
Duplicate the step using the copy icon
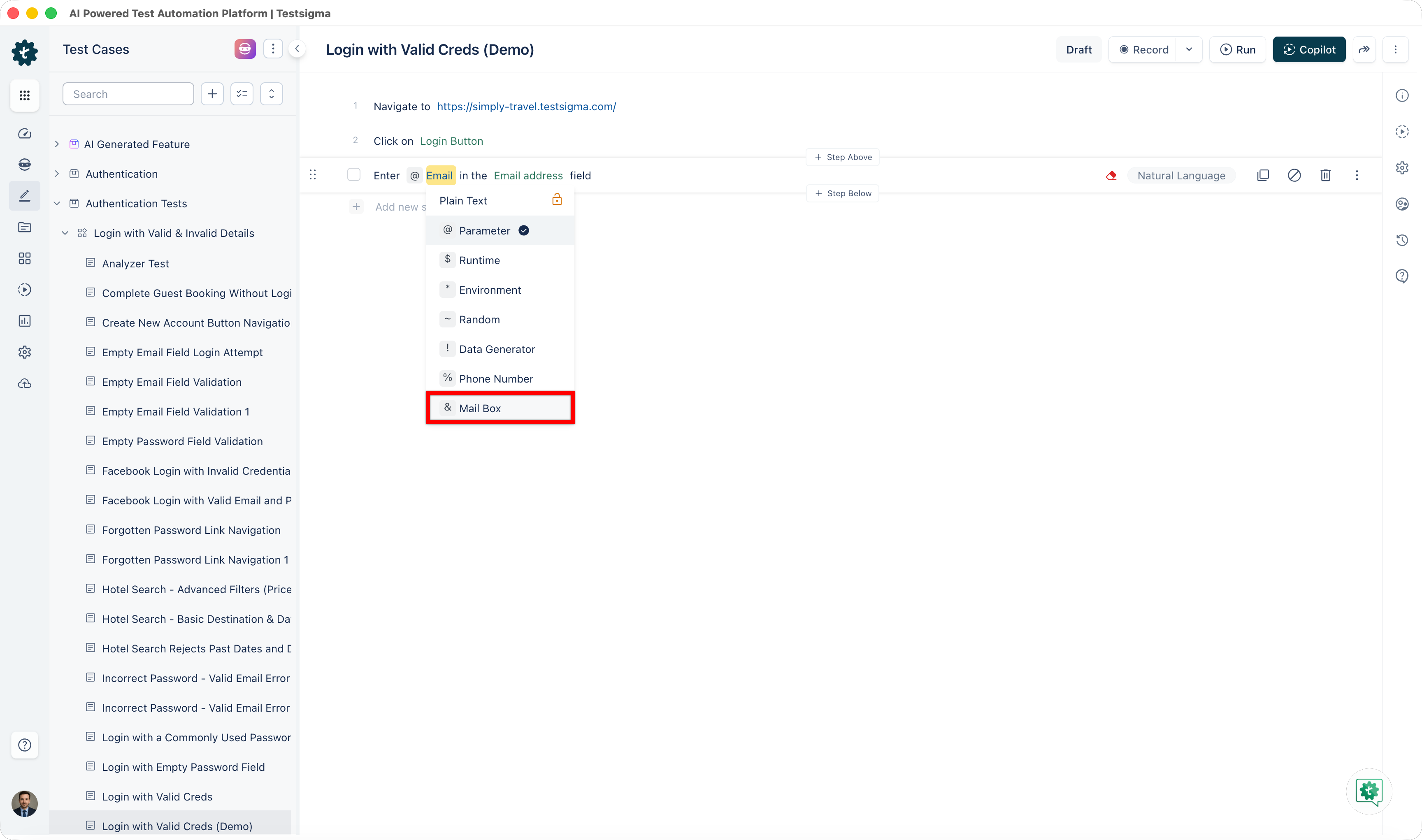tap(1264, 176)
